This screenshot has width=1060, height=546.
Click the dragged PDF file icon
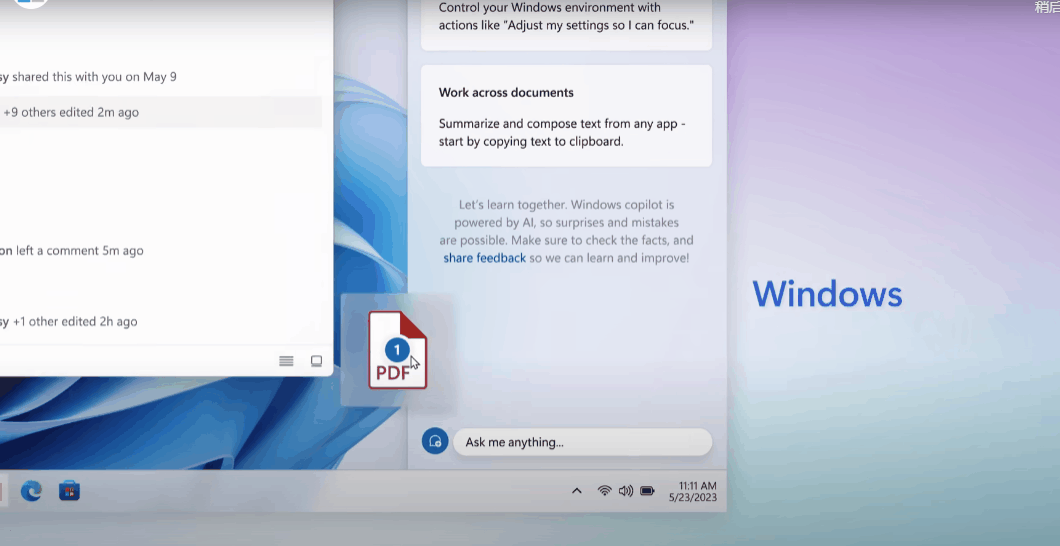(x=398, y=350)
